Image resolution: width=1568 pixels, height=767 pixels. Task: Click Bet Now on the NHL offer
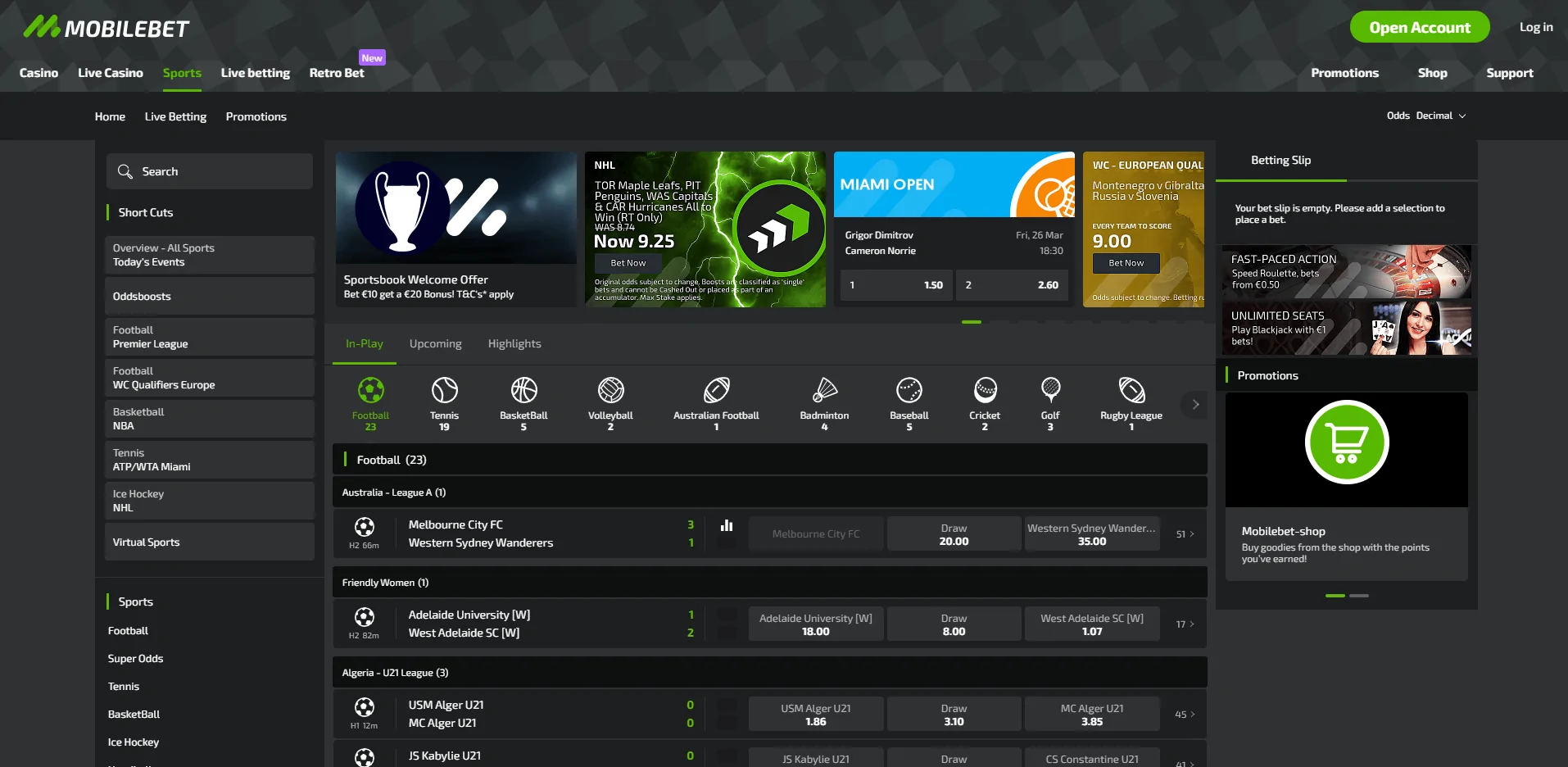tap(628, 263)
